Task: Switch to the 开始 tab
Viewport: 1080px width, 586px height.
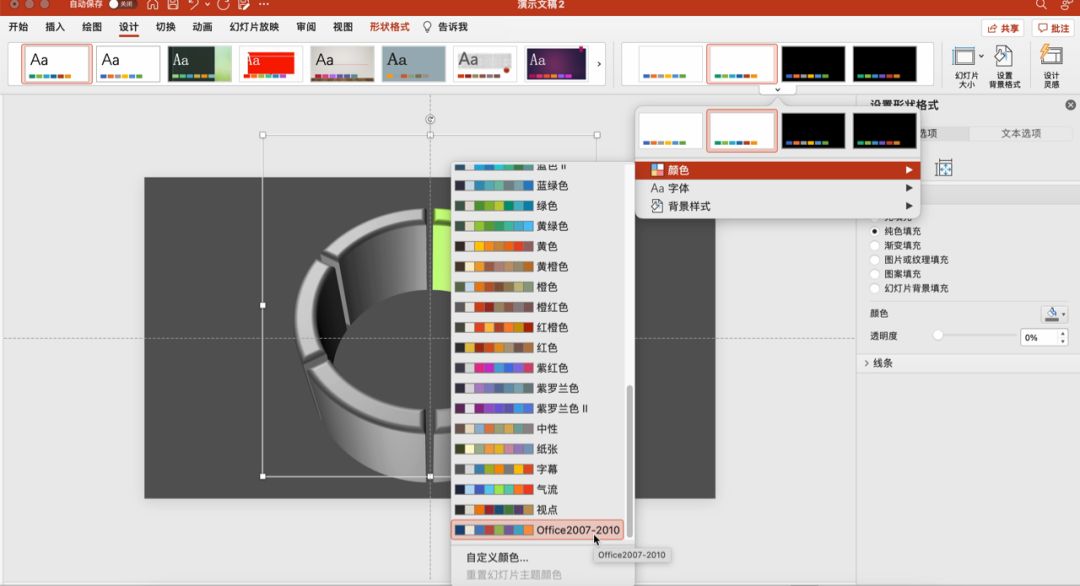Action: click(x=19, y=27)
